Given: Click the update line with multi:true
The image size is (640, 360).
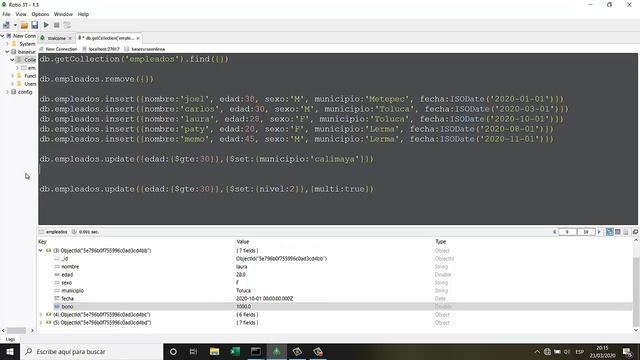Looking at the screenshot, I should 207,189.
